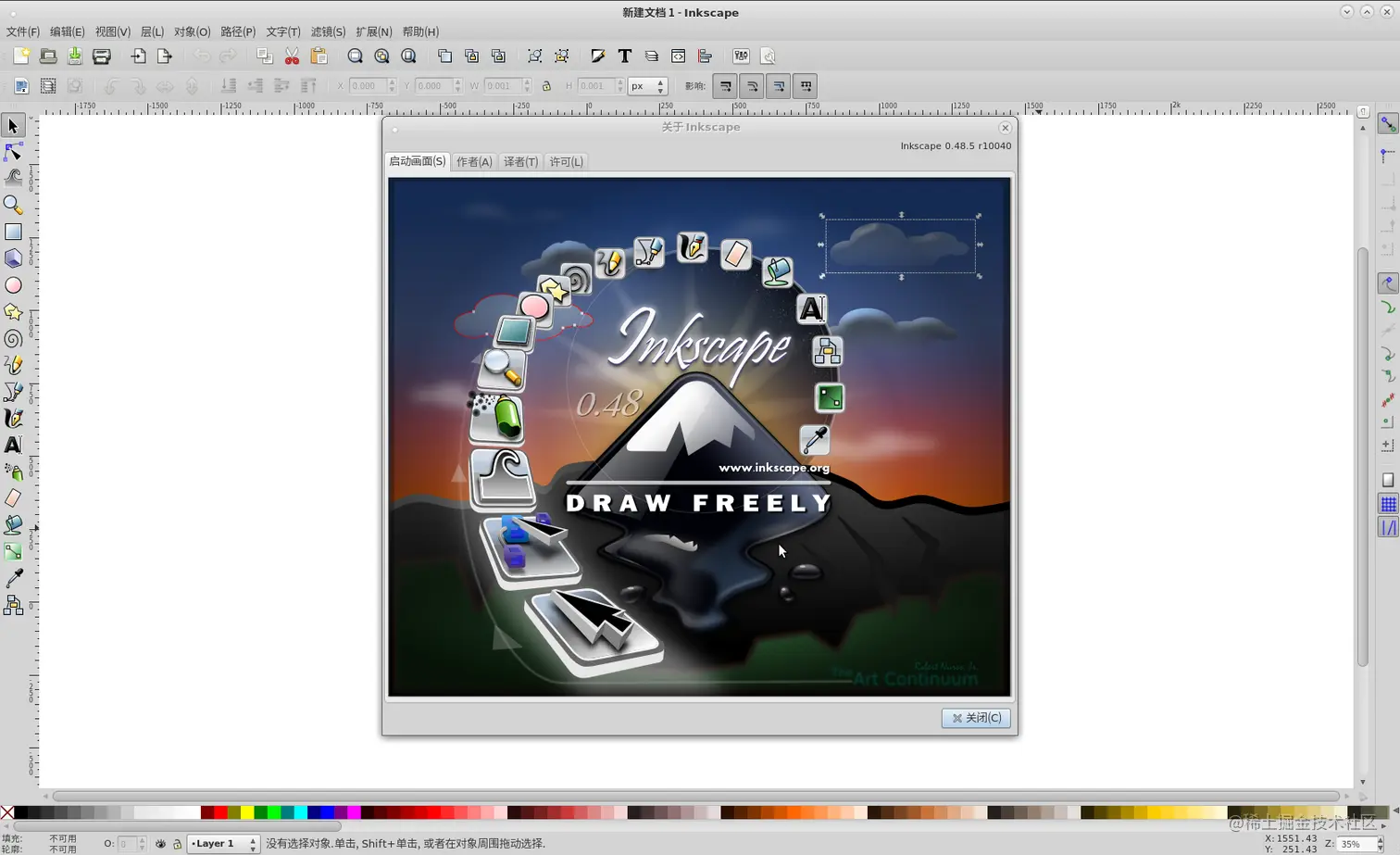Click the Save document icon
Viewport: 1400px width, 855px height.
point(75,57)
